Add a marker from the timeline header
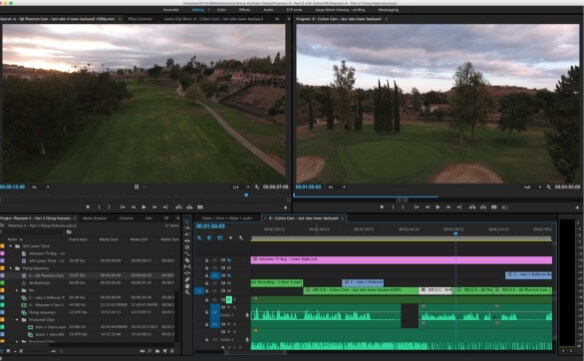 coord(231,238)
